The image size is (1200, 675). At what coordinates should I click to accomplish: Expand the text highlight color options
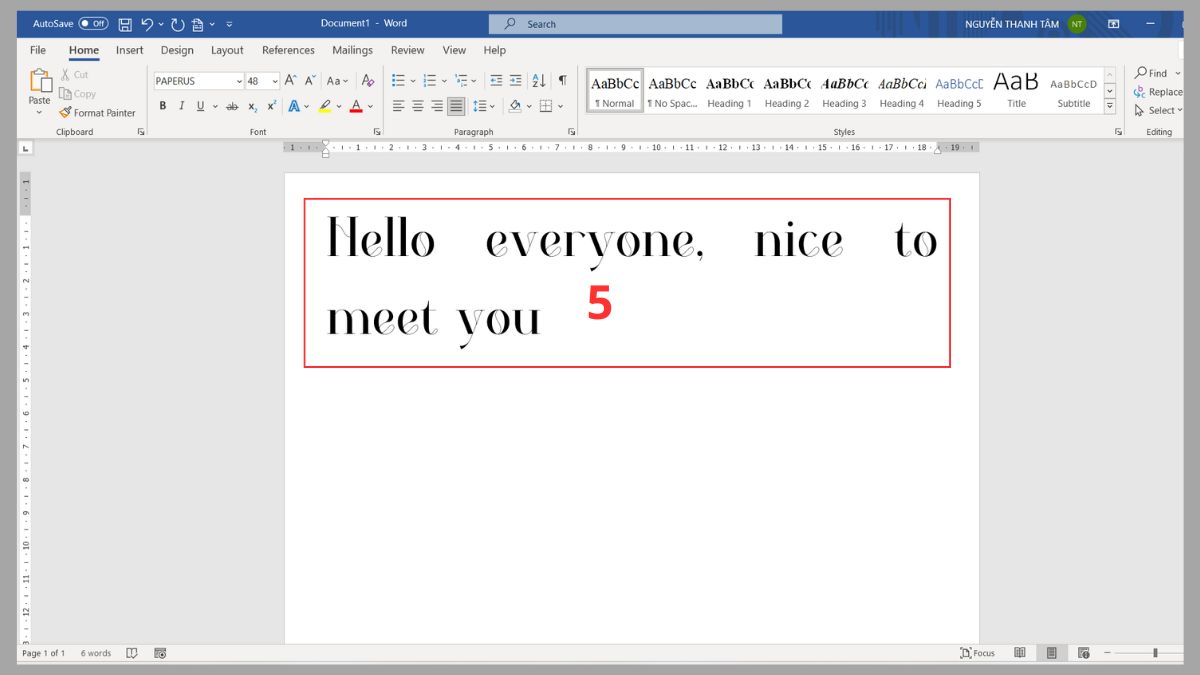(x=337, y=104)
